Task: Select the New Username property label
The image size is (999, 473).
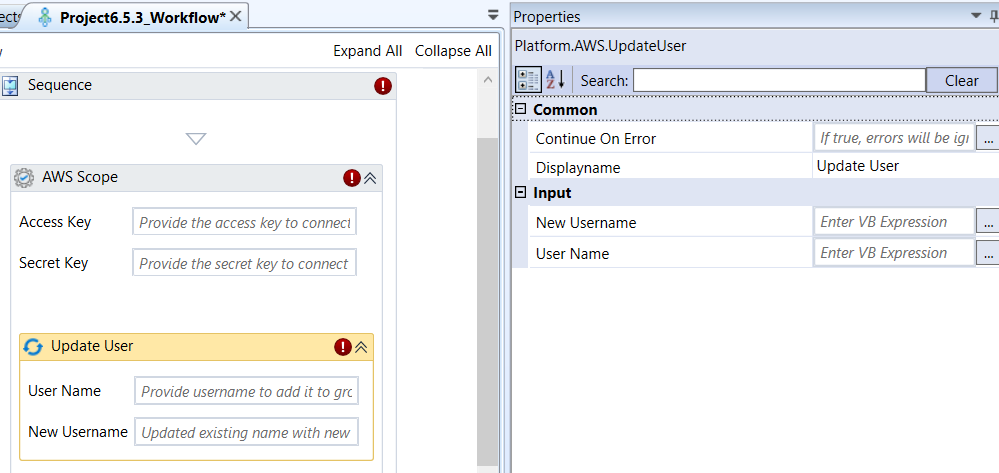Action: tap(586, 222)
